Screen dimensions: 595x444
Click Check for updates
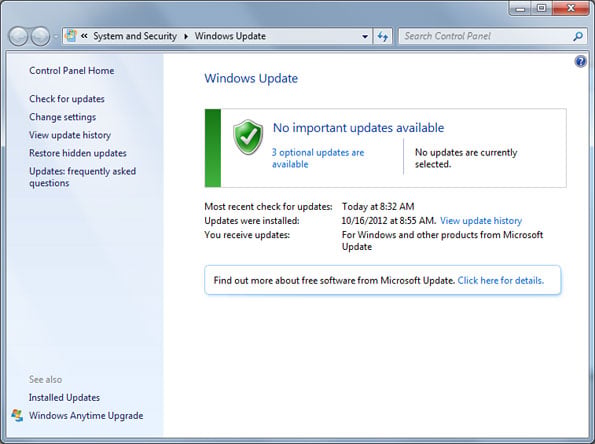[67, 99]
